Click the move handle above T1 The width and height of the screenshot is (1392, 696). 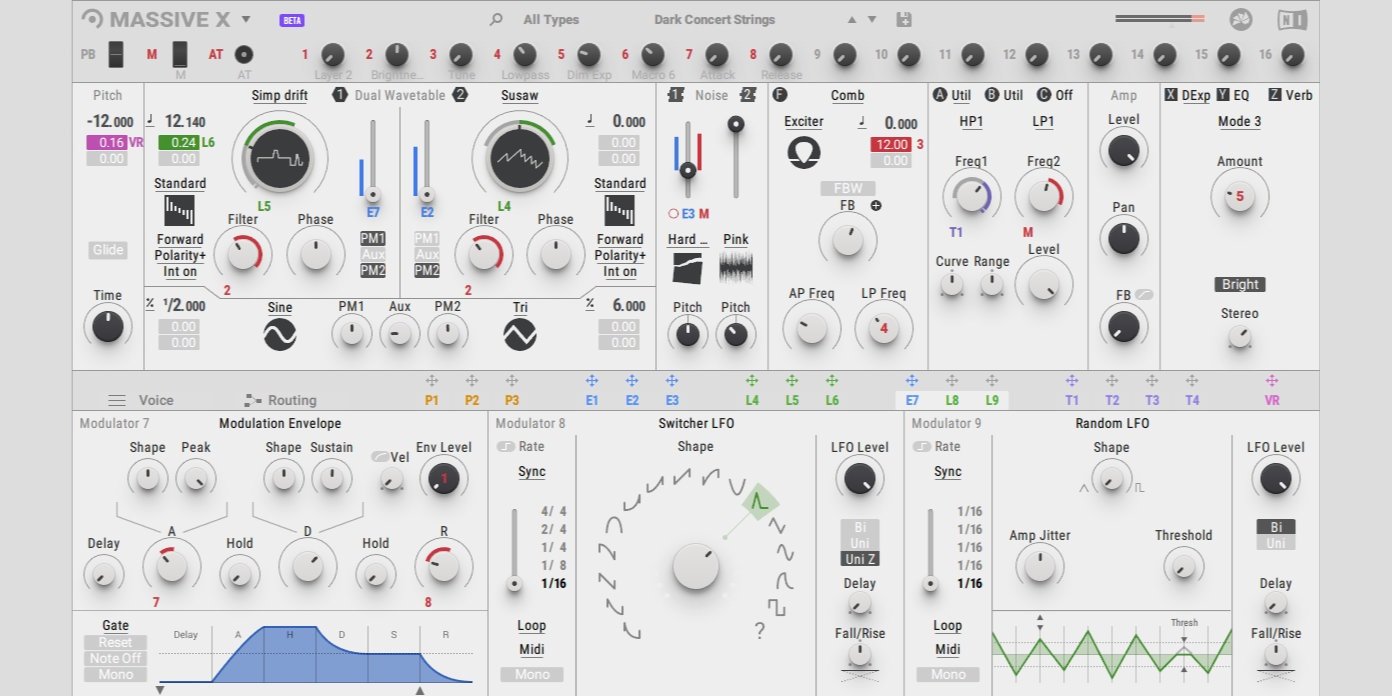(1072, 381)
